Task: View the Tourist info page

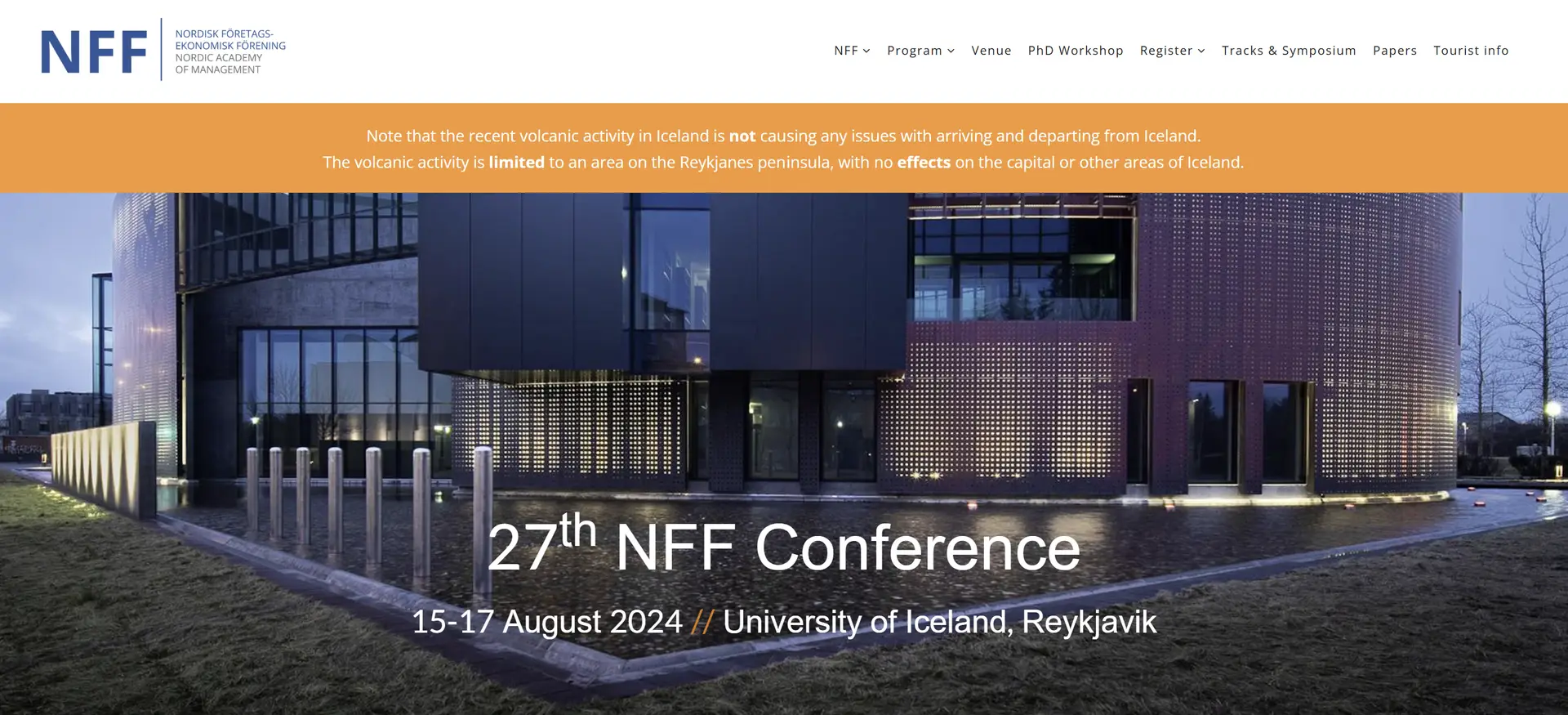Action: [x=1471, y=51]
